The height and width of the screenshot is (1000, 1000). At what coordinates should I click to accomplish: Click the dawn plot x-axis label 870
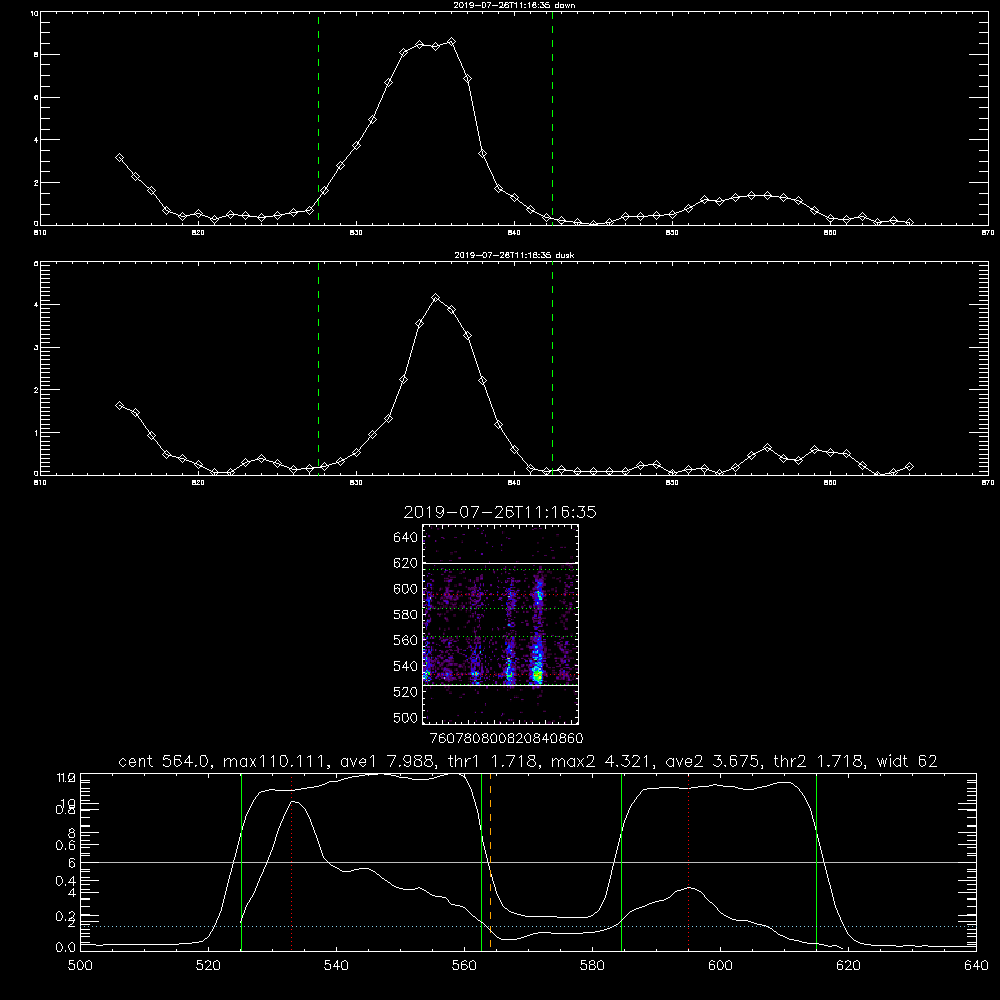pyautogui.click(x=987, y=233)
